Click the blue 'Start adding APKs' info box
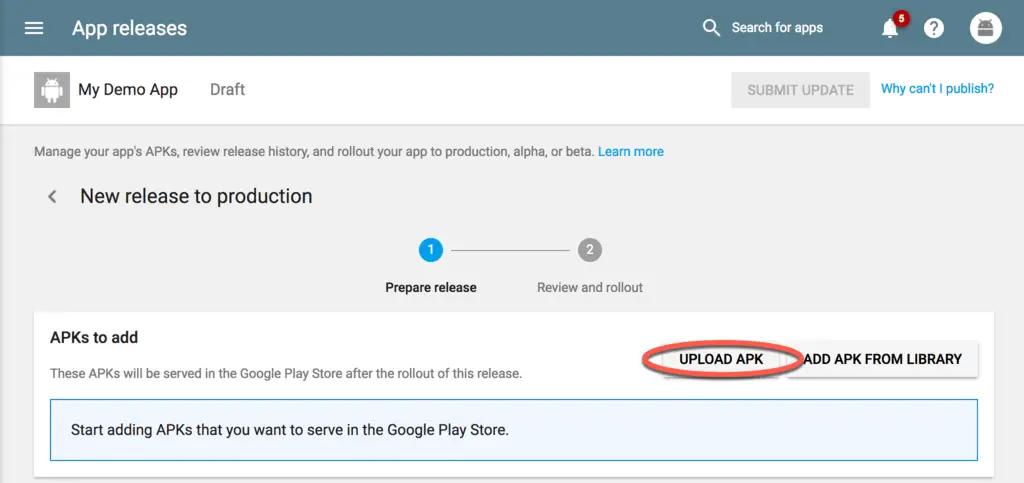The image size is (1024, 483). point(514,431)
